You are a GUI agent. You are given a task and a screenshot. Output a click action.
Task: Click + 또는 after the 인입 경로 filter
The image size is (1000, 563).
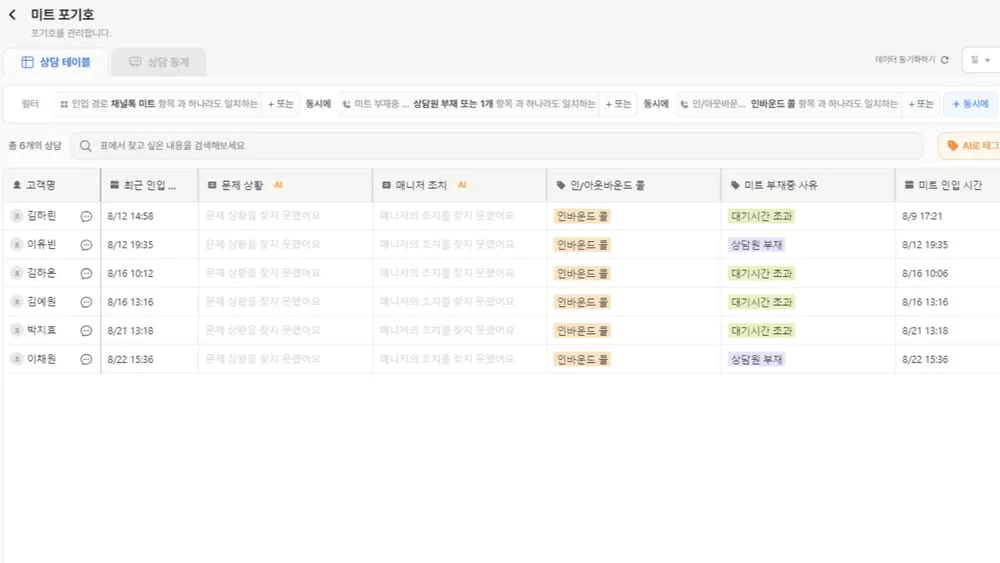[x=281, y=104]
